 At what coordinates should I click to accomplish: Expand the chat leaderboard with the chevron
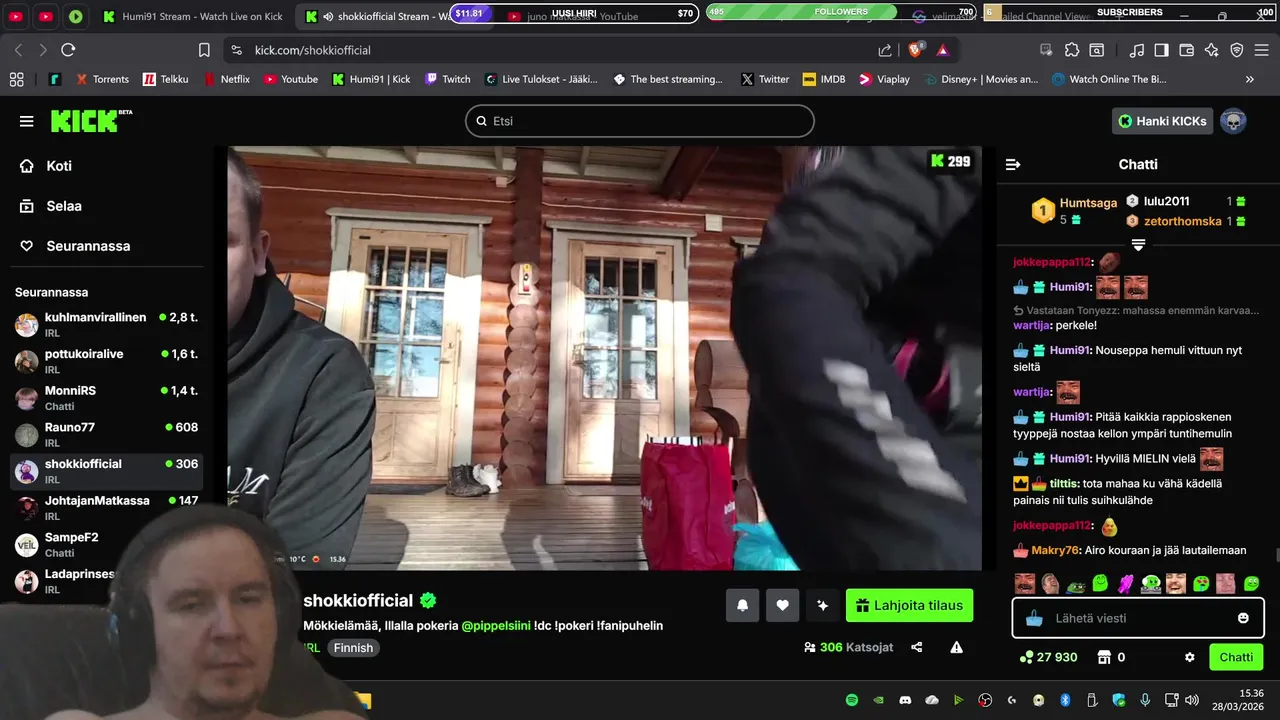click(x=1138, y=245)
